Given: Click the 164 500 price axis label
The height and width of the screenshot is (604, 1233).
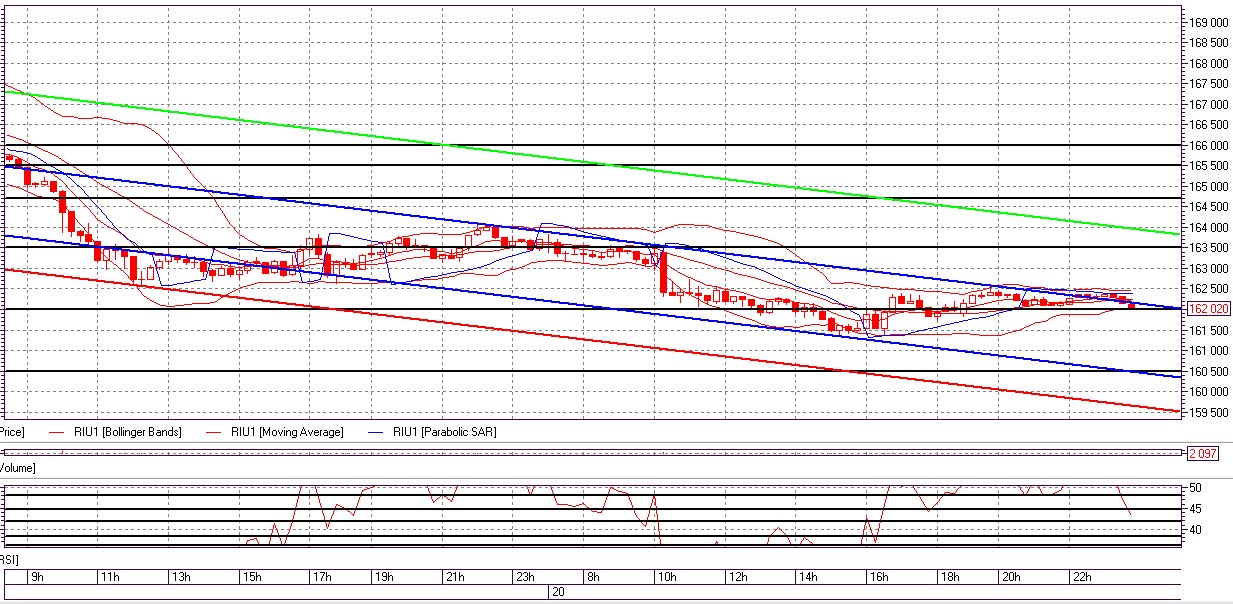Looking at the screenshot, I should coord(1210,207).
